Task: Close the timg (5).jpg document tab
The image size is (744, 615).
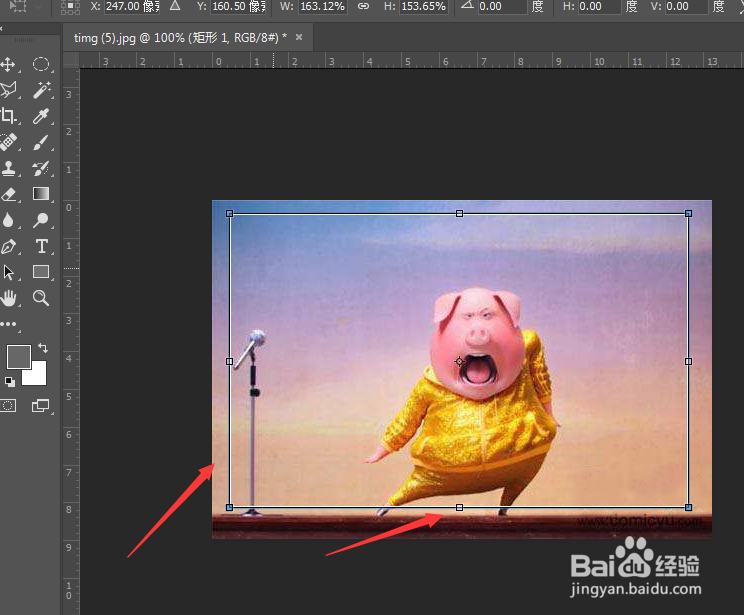Action: (299, 37)
